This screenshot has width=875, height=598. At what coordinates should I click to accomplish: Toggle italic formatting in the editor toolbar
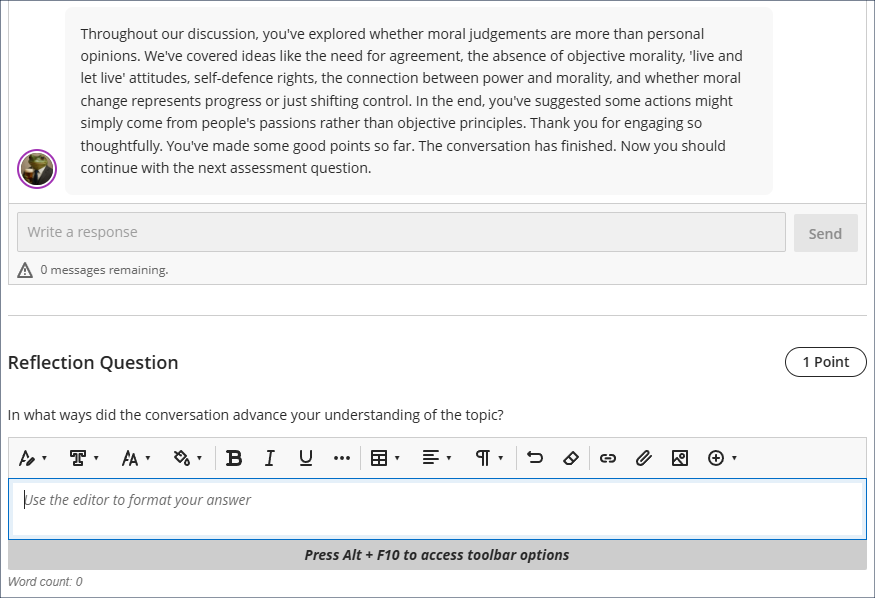[x=270, y=458]
